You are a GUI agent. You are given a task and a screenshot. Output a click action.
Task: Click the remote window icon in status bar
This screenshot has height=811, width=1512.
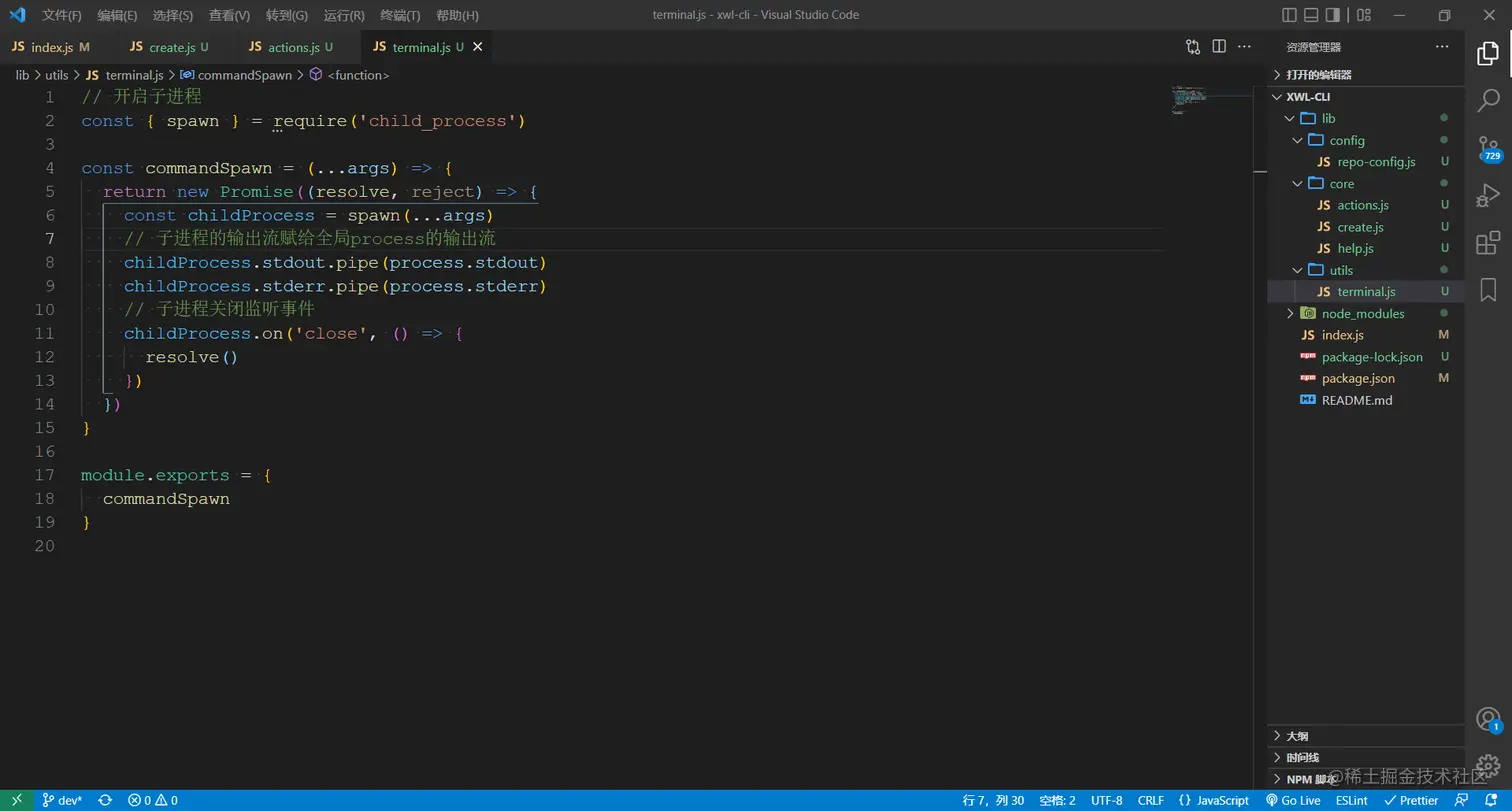(17, 800)
